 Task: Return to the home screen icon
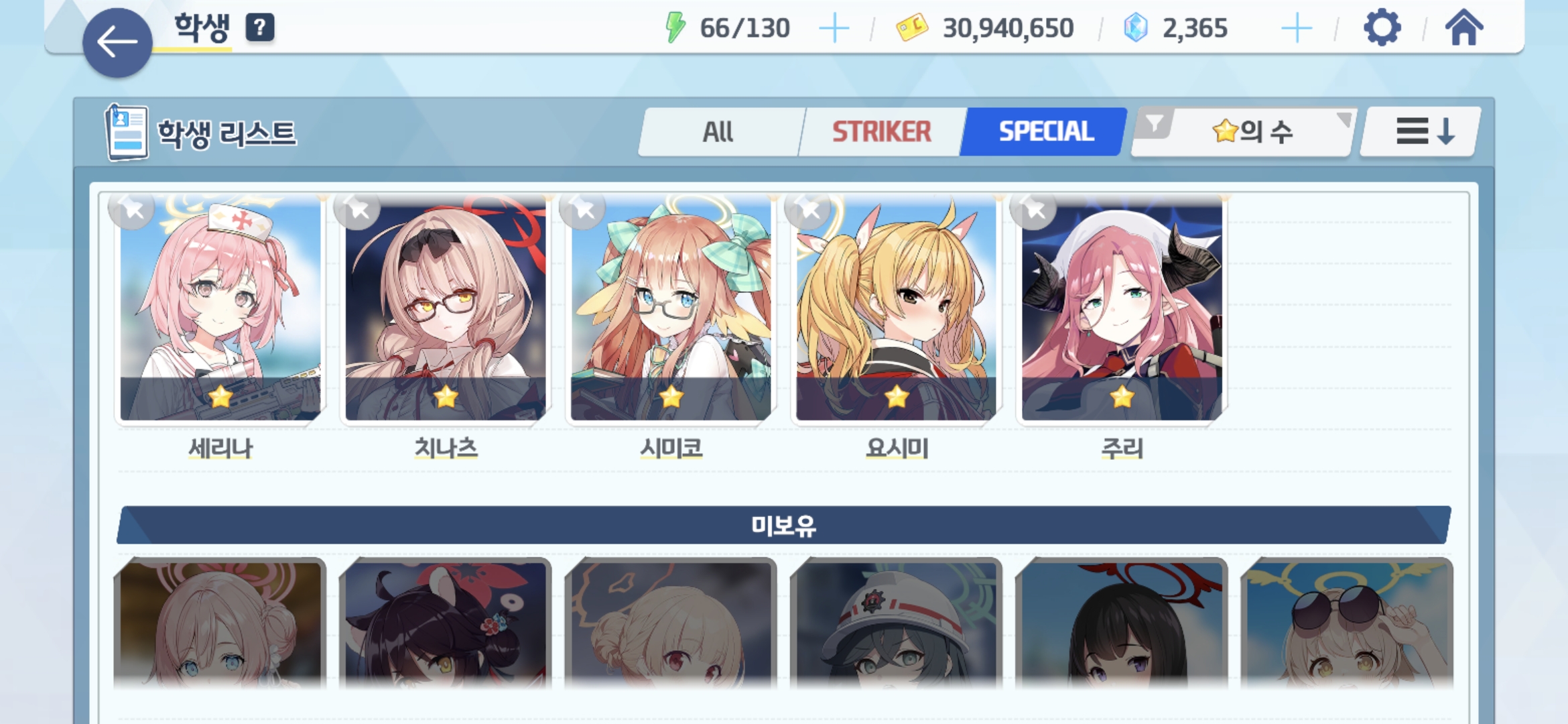coord(1464,27)
